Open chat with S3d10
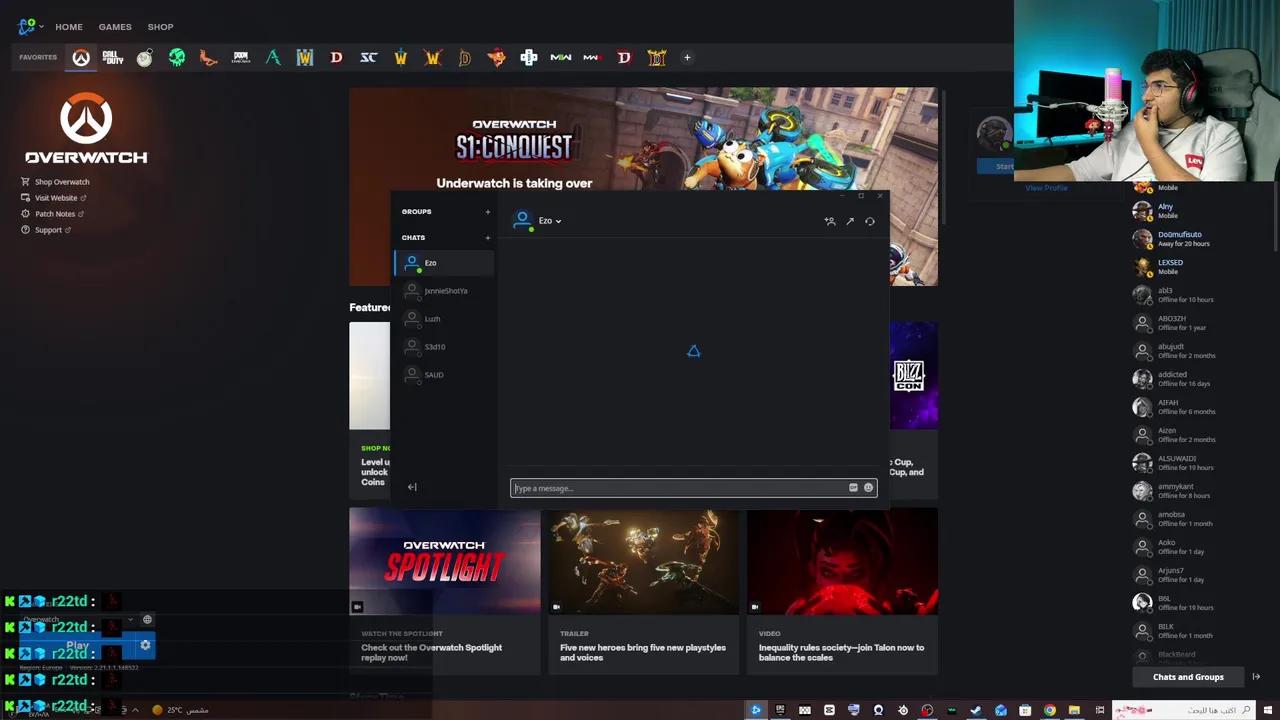This screenshot has width=1280, height=720. 444,347
